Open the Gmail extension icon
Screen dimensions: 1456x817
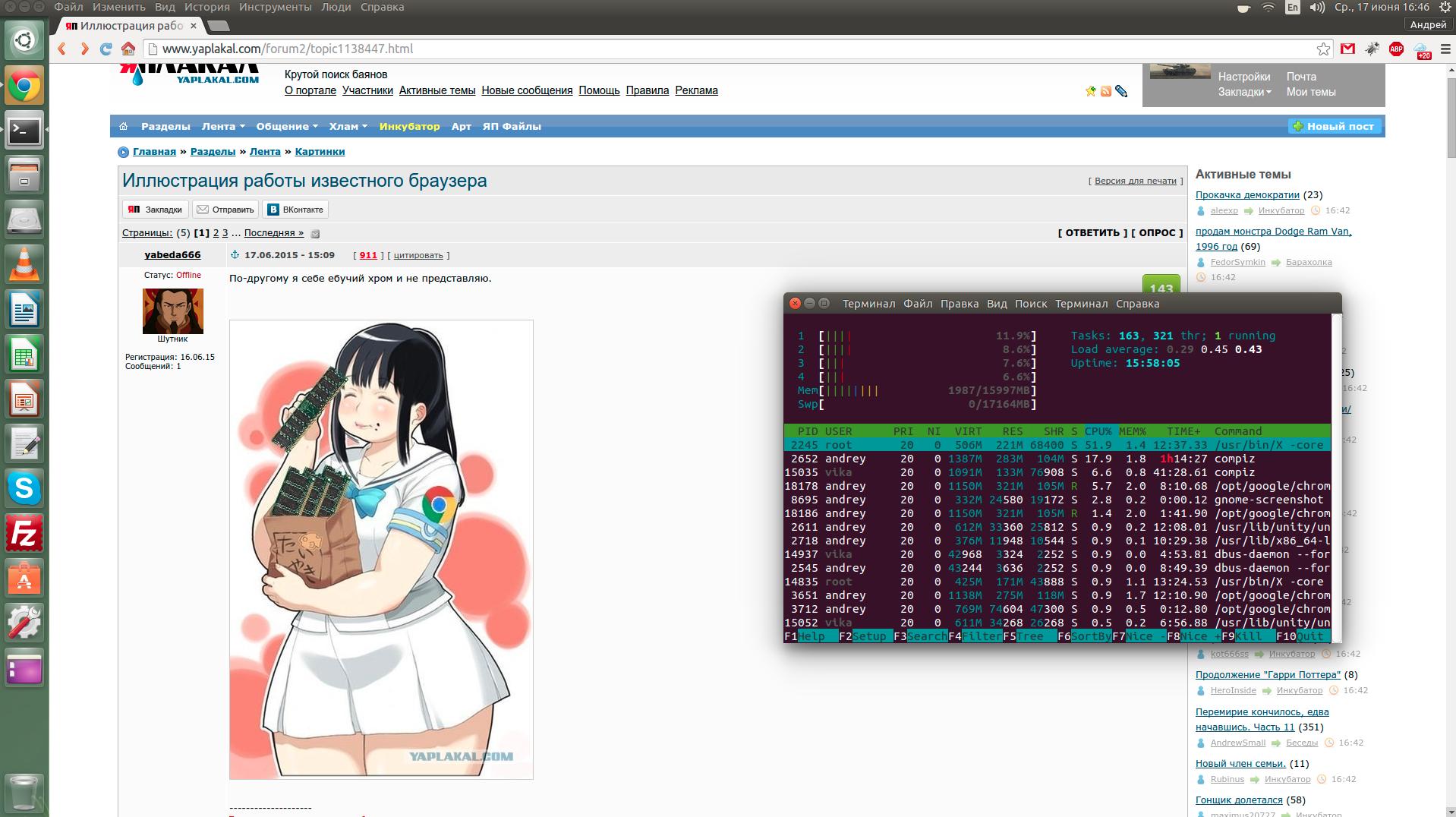[1347, 49]
